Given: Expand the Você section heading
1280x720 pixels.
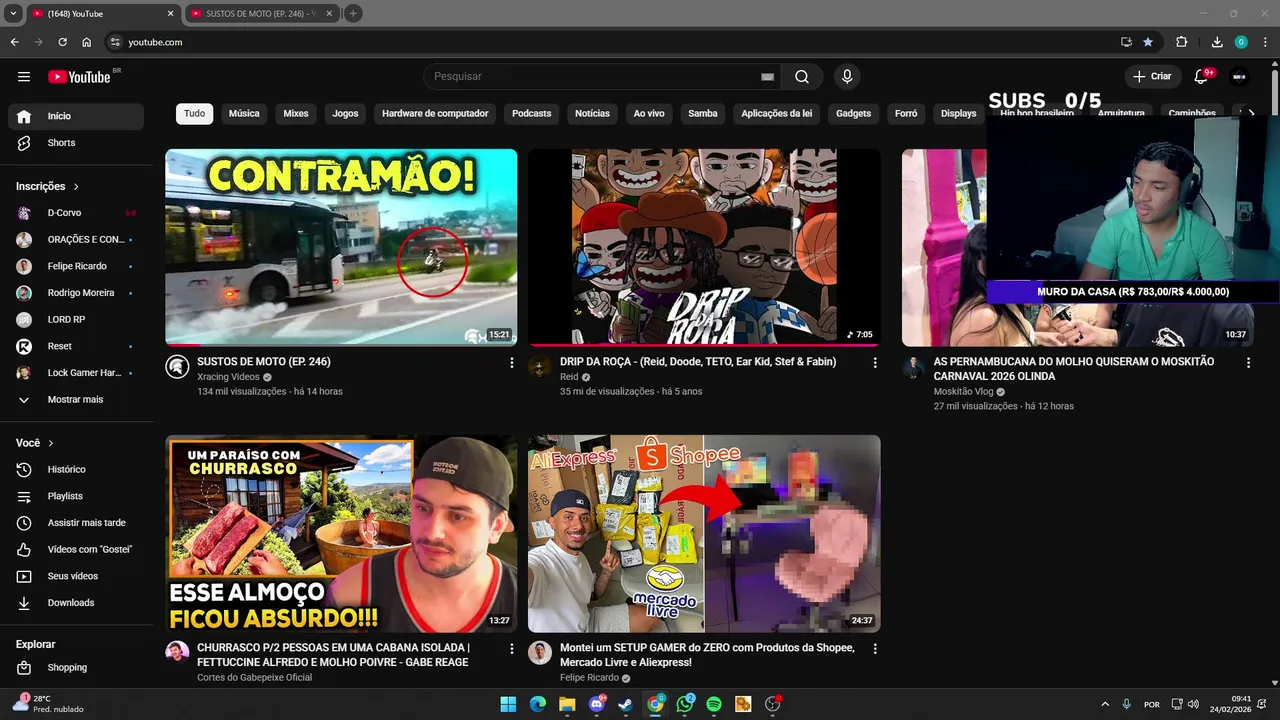Looking at the screenshot, I should pos(35,443).
